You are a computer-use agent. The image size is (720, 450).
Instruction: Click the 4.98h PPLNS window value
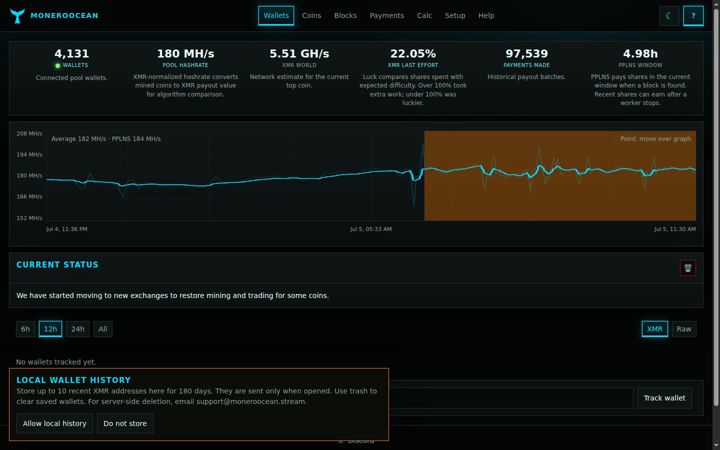640,54
